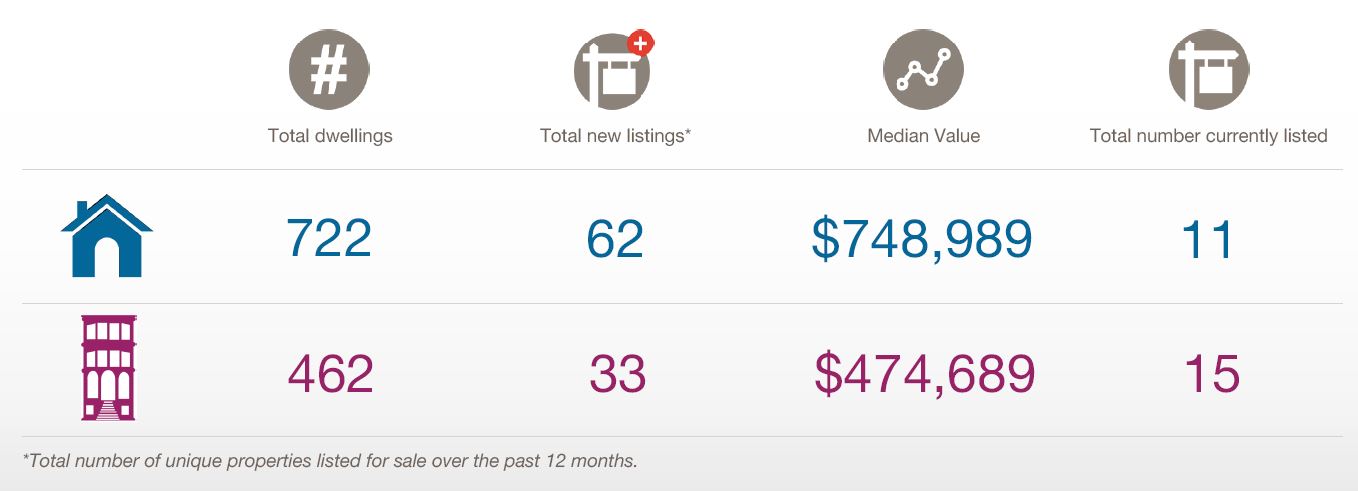The image size is (1358, 491).
Task: Click the 11 houses currently listed
Action: pyautogui.click(x=1207, y=240)
